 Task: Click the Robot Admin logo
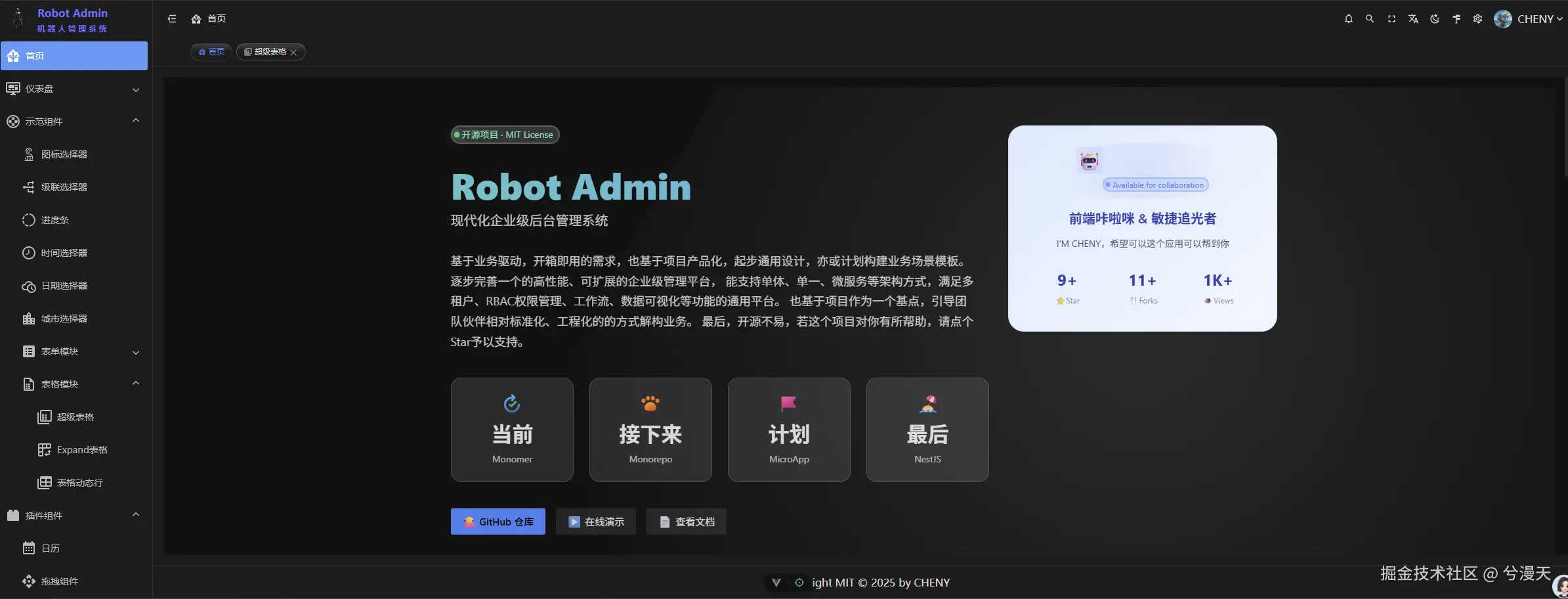[x=18, y=19]
